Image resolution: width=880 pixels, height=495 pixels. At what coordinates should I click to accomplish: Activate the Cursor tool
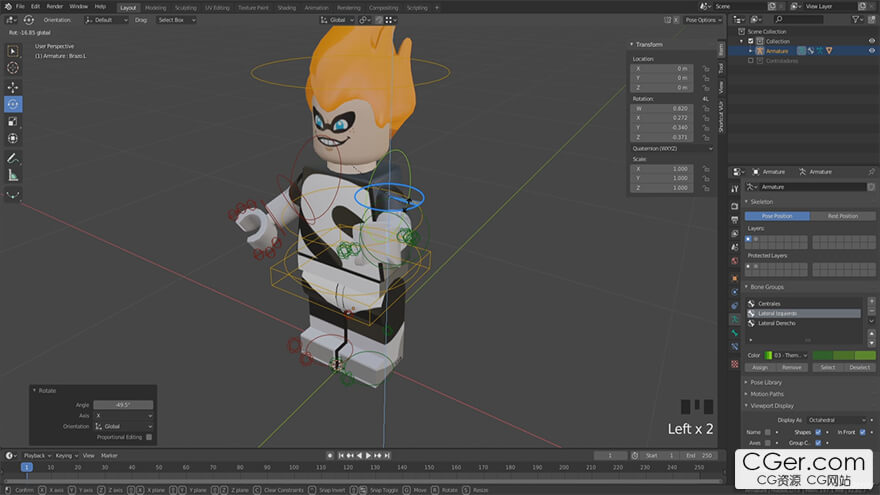12,68
